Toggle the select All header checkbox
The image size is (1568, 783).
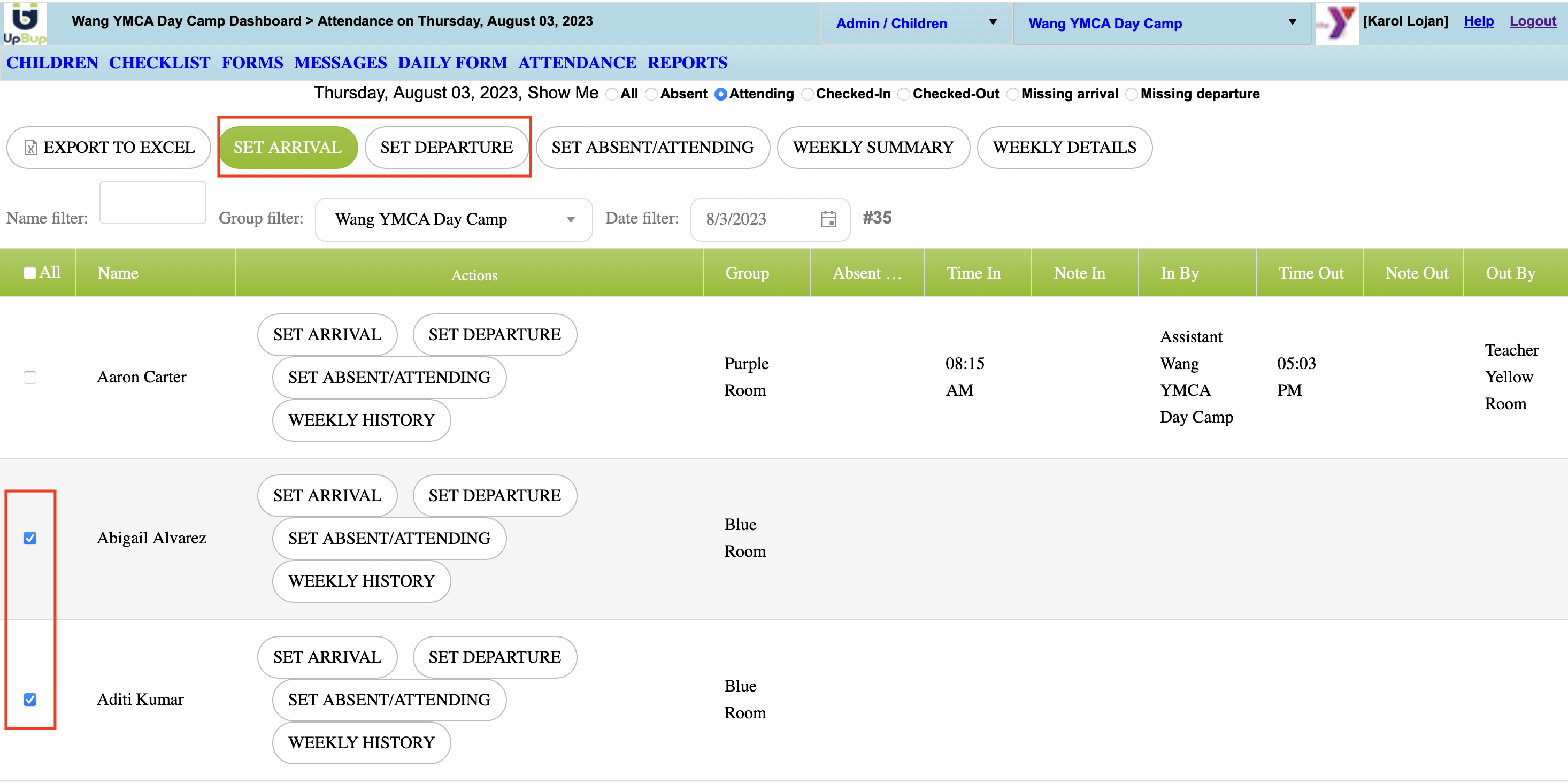point(30,273)
